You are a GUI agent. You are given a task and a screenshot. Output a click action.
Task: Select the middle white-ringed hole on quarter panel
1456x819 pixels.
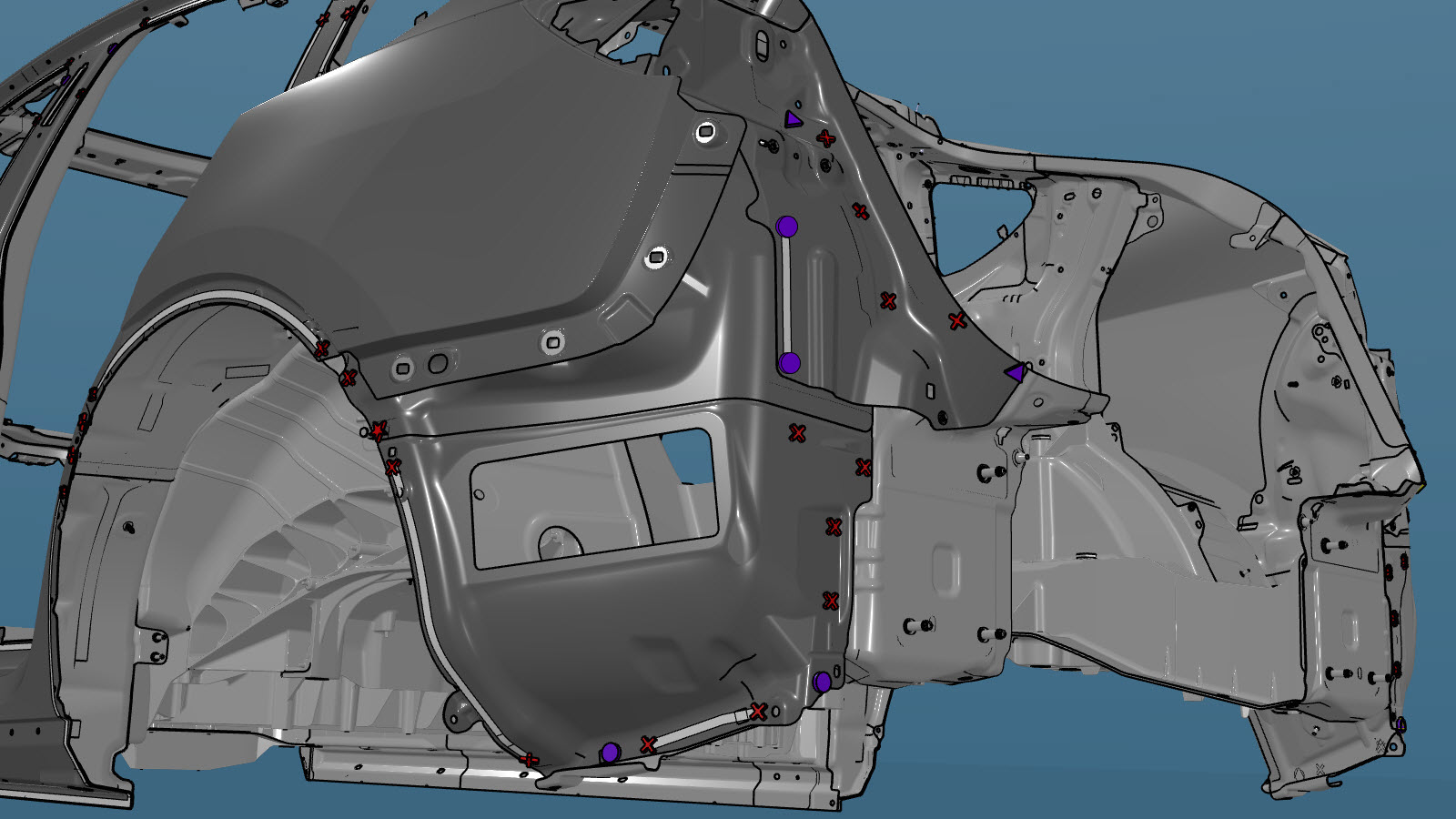coord(653,258)
